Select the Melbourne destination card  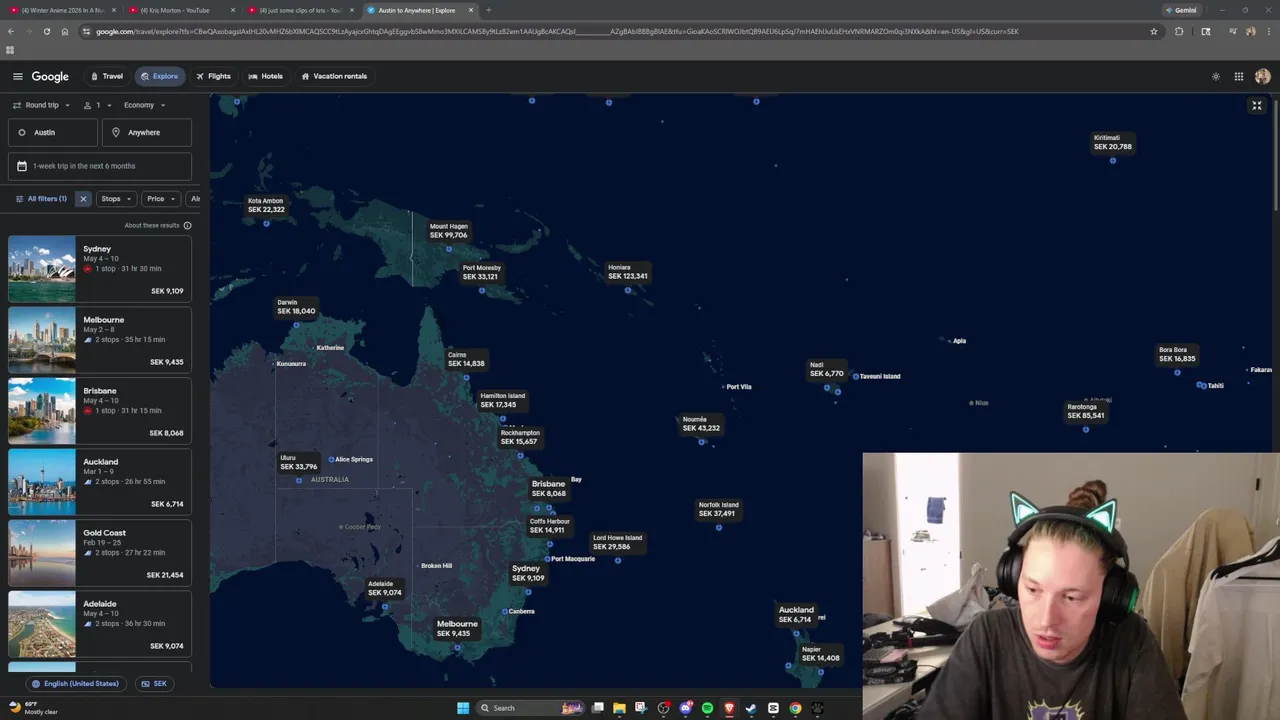(100, 340)
